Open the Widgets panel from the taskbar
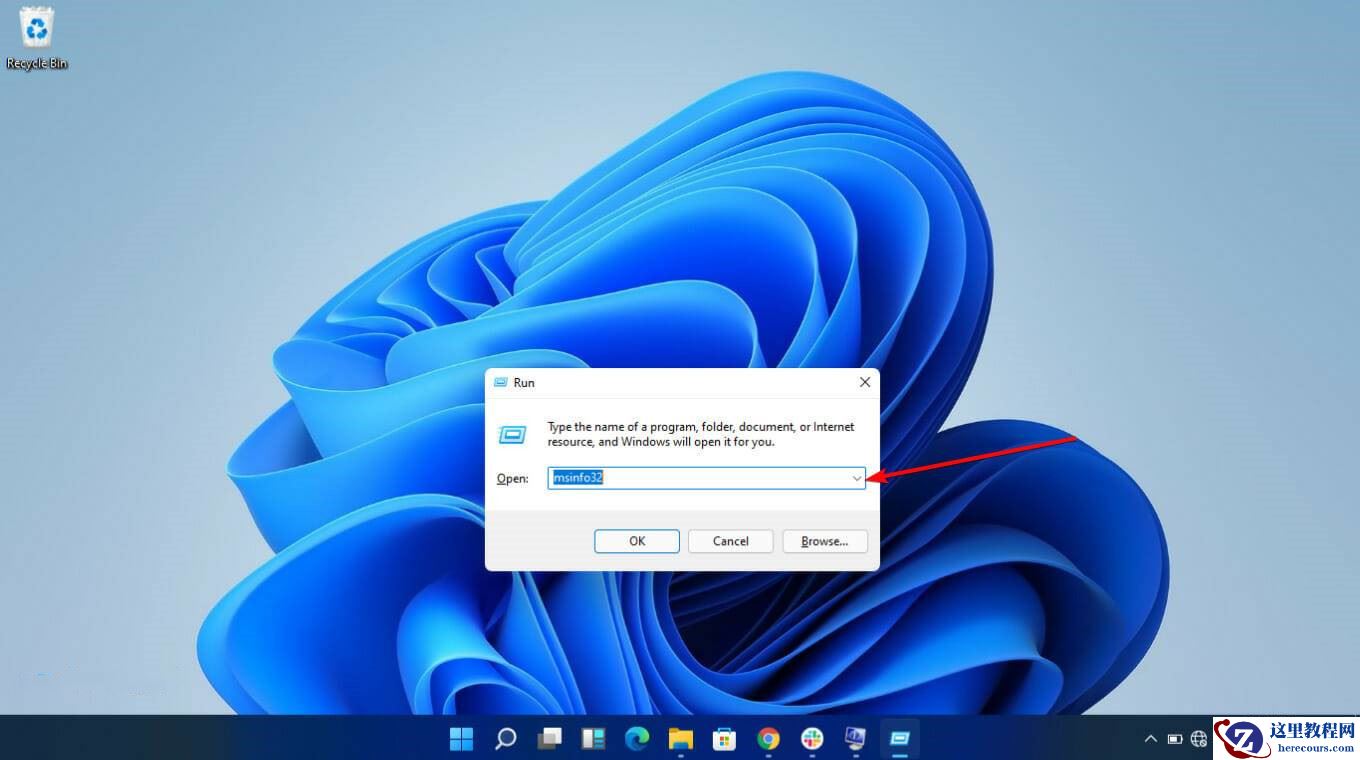 point(592,738)
